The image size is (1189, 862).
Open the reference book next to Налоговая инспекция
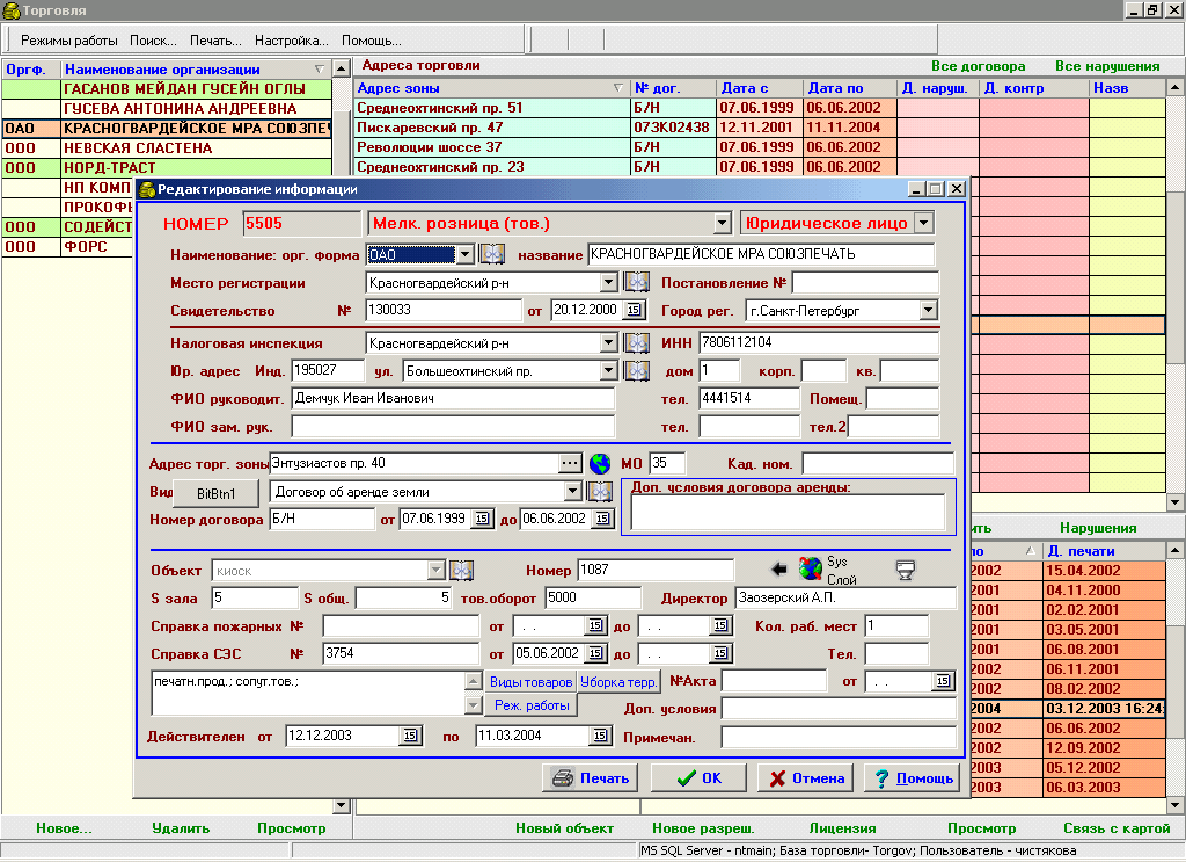coord(637,343)
